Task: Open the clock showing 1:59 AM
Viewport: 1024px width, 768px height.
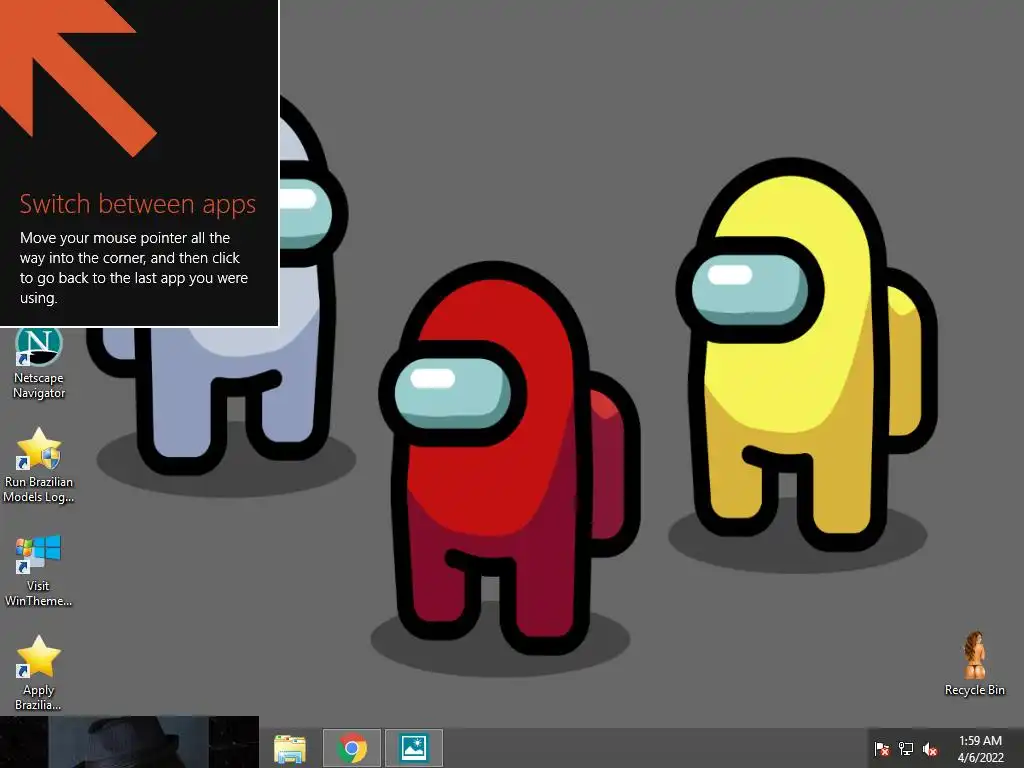Action: click(x=980, y=741)
